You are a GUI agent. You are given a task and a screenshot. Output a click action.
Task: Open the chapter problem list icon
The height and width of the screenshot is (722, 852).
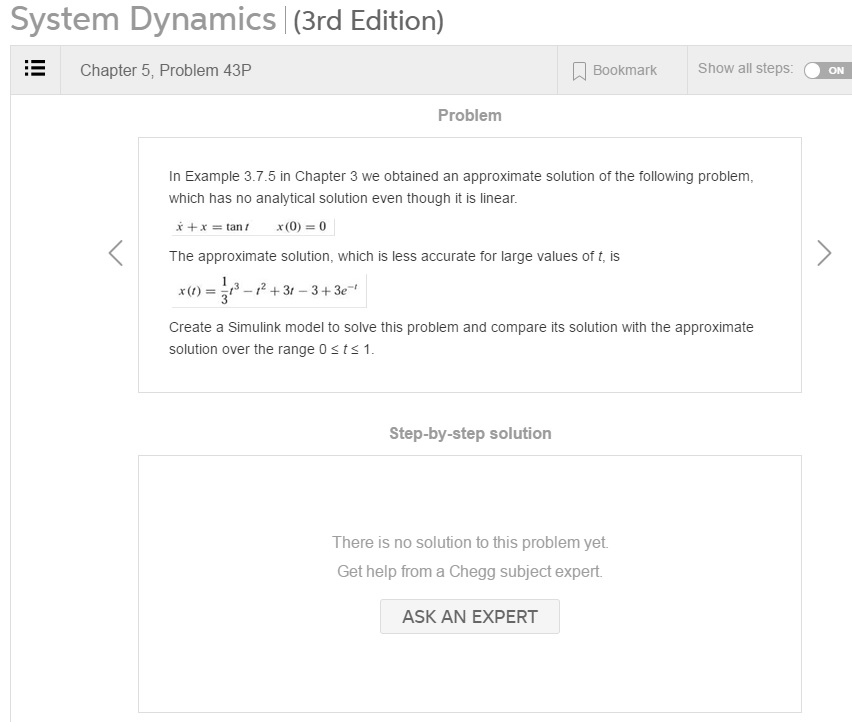point(34,69)
